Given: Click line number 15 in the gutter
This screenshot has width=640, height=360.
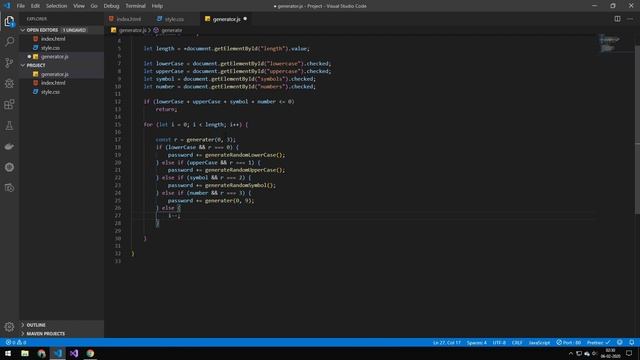Looking at the screenshot, I should pos(118,124).
